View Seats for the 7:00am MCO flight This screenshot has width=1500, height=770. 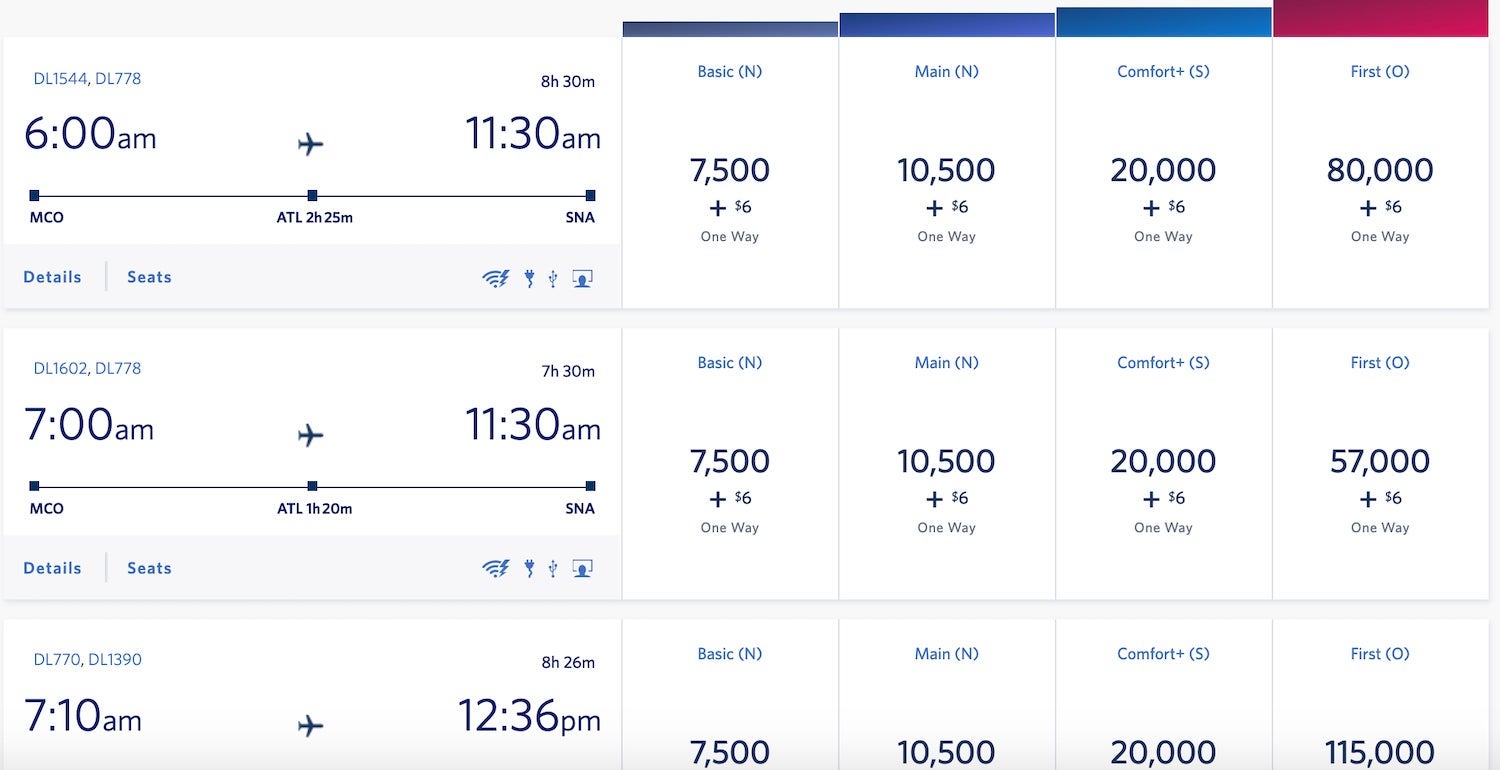coord(148,568)
